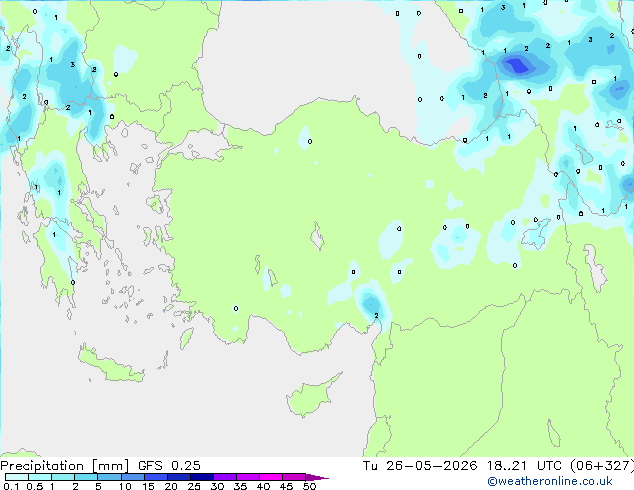Viewport: 634px width, 490px height.
Task: Click the "10" legend scale value
Action: point(125,486)
